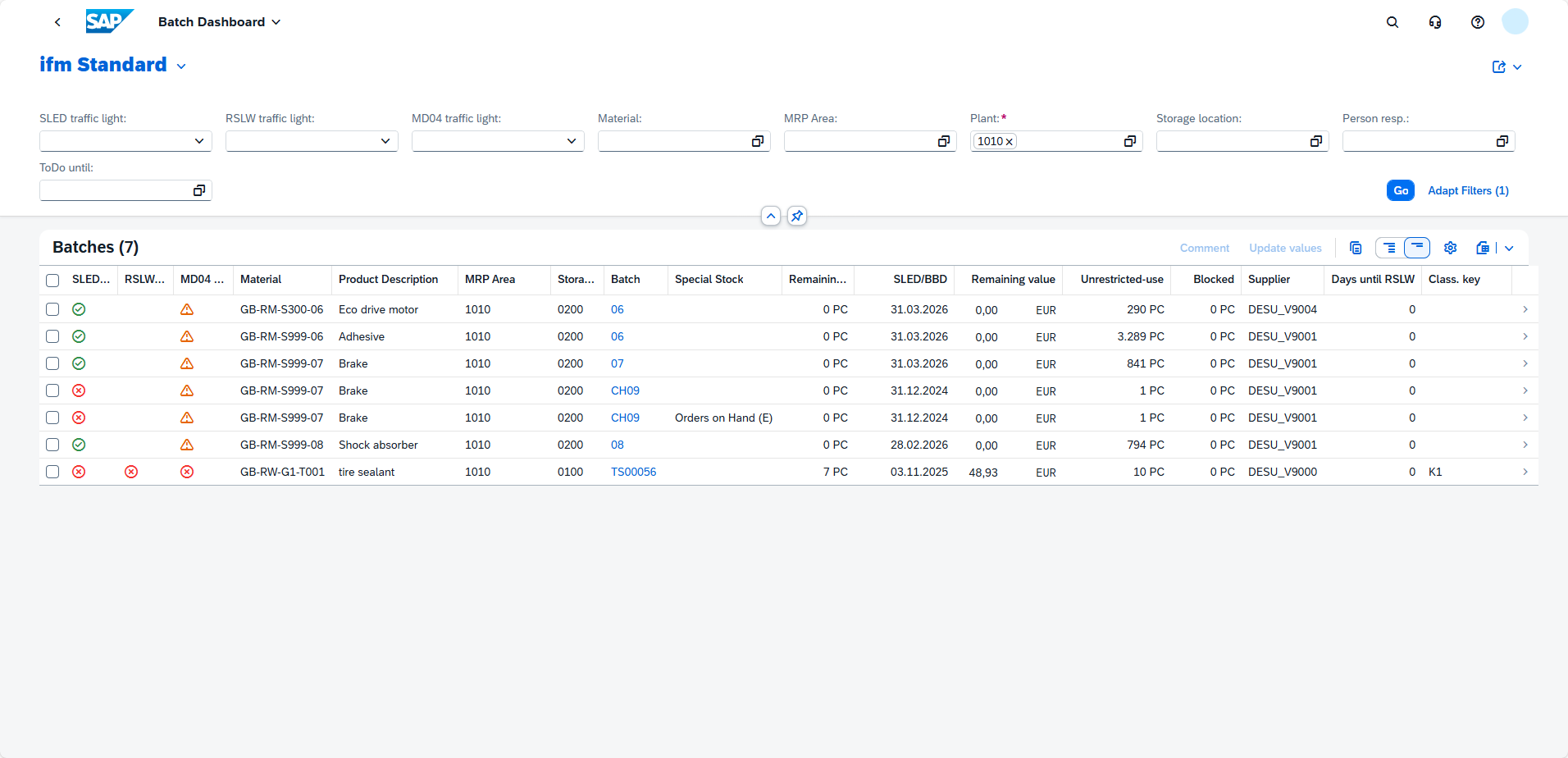Open the user profile avatar
The image size is (1568, 758).
click(1515, 21)
